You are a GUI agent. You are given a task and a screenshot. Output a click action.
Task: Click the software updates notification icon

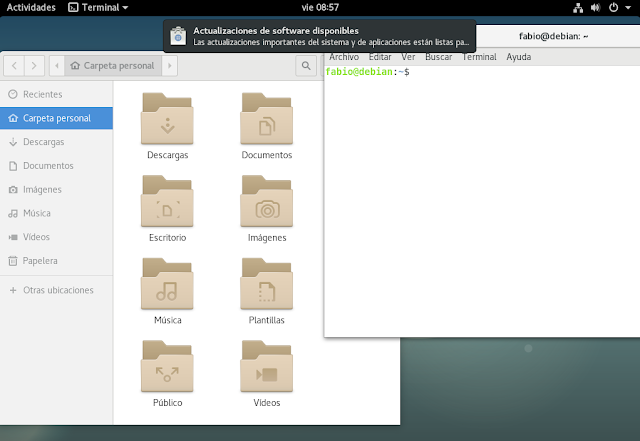[x=178, y=36]
